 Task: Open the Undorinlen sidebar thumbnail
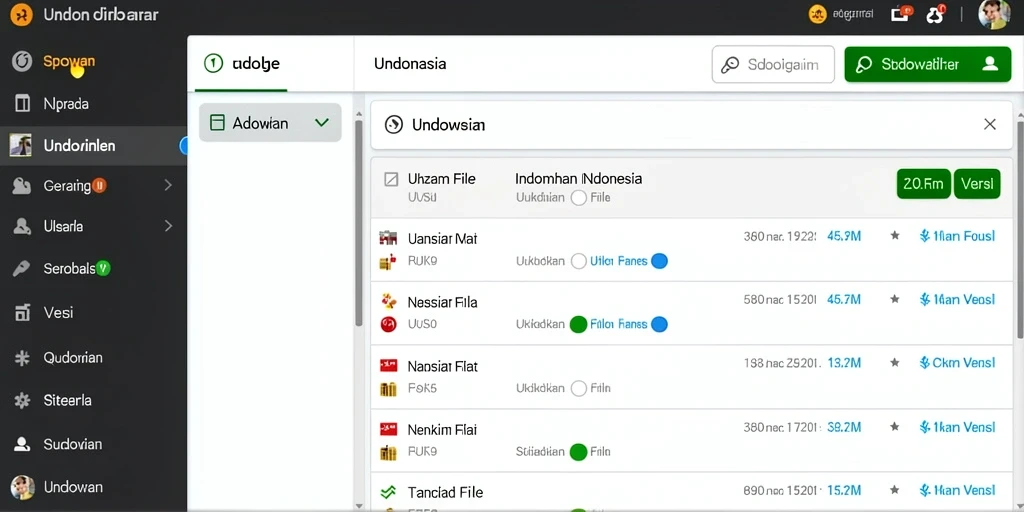(21, 145)
